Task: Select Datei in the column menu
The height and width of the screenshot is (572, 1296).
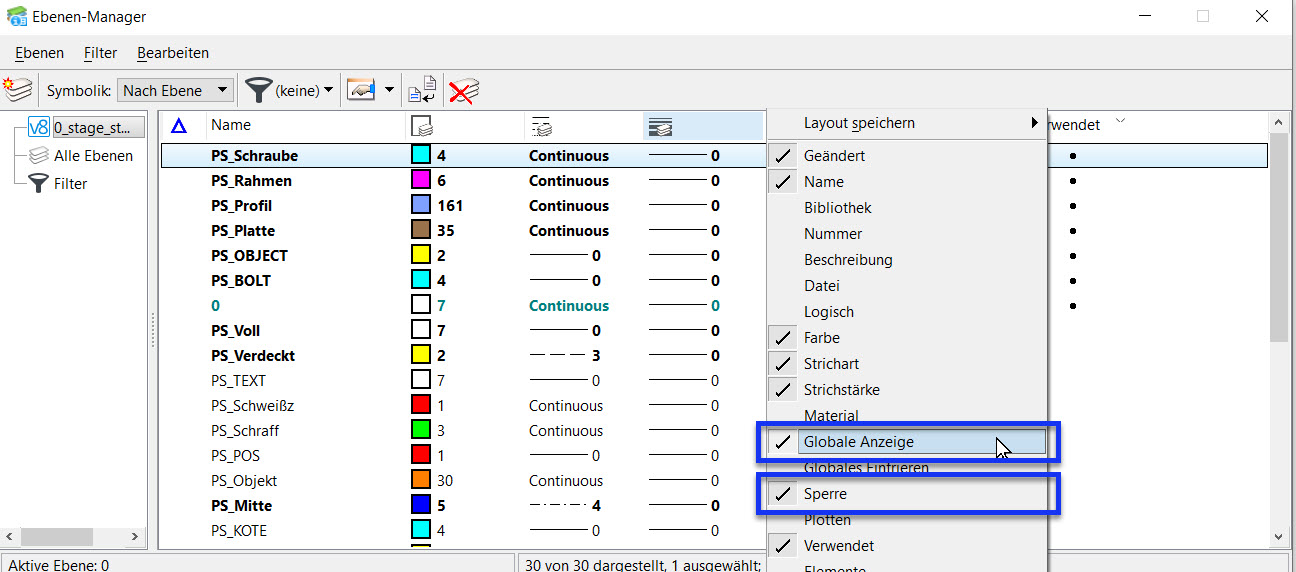Action: pyautogui.click(x=908, y=286)
